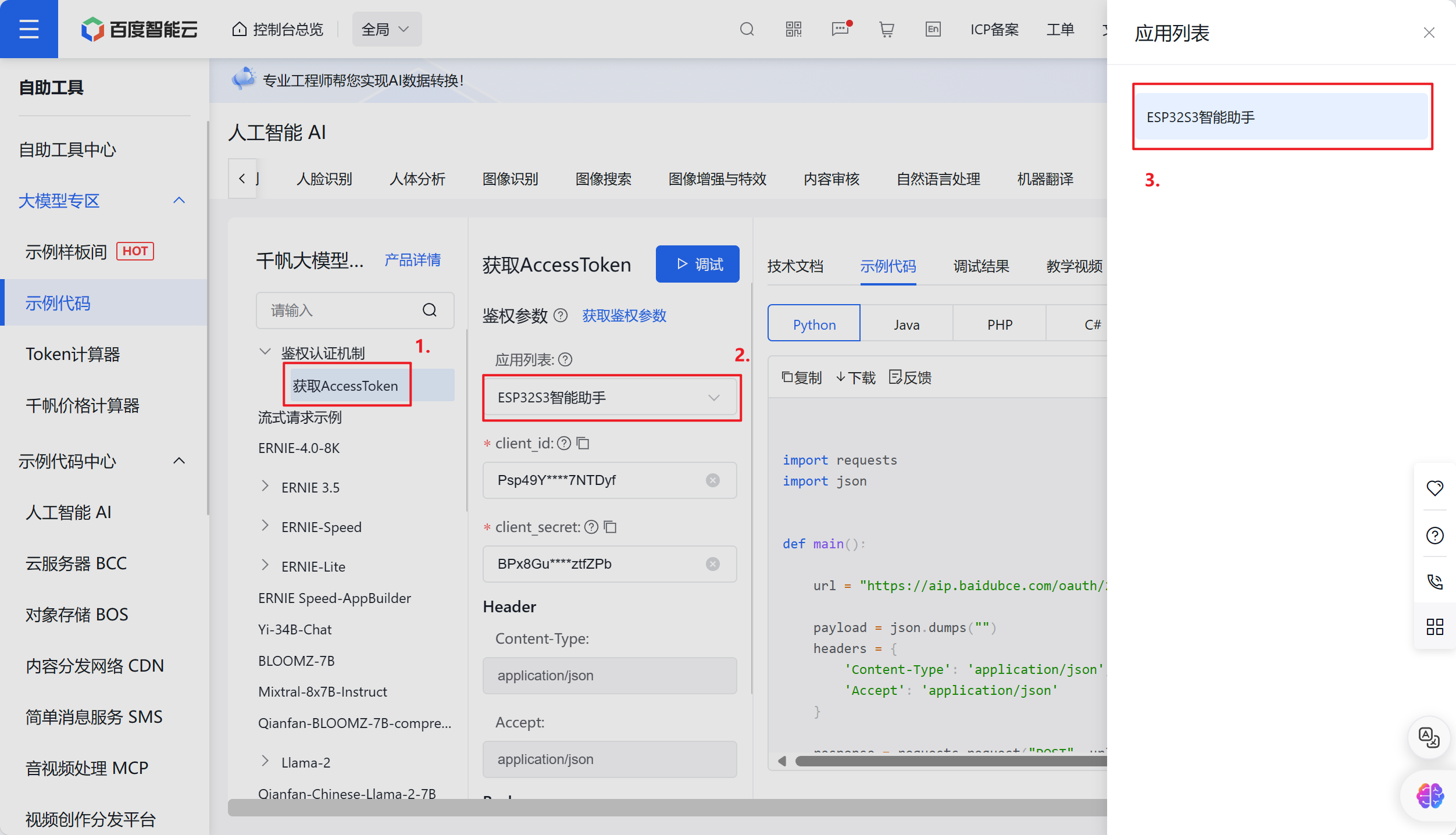1456x835 pixels.
Task: Open 流式请求示例 in model tree
Action: (x=299, y=417)
